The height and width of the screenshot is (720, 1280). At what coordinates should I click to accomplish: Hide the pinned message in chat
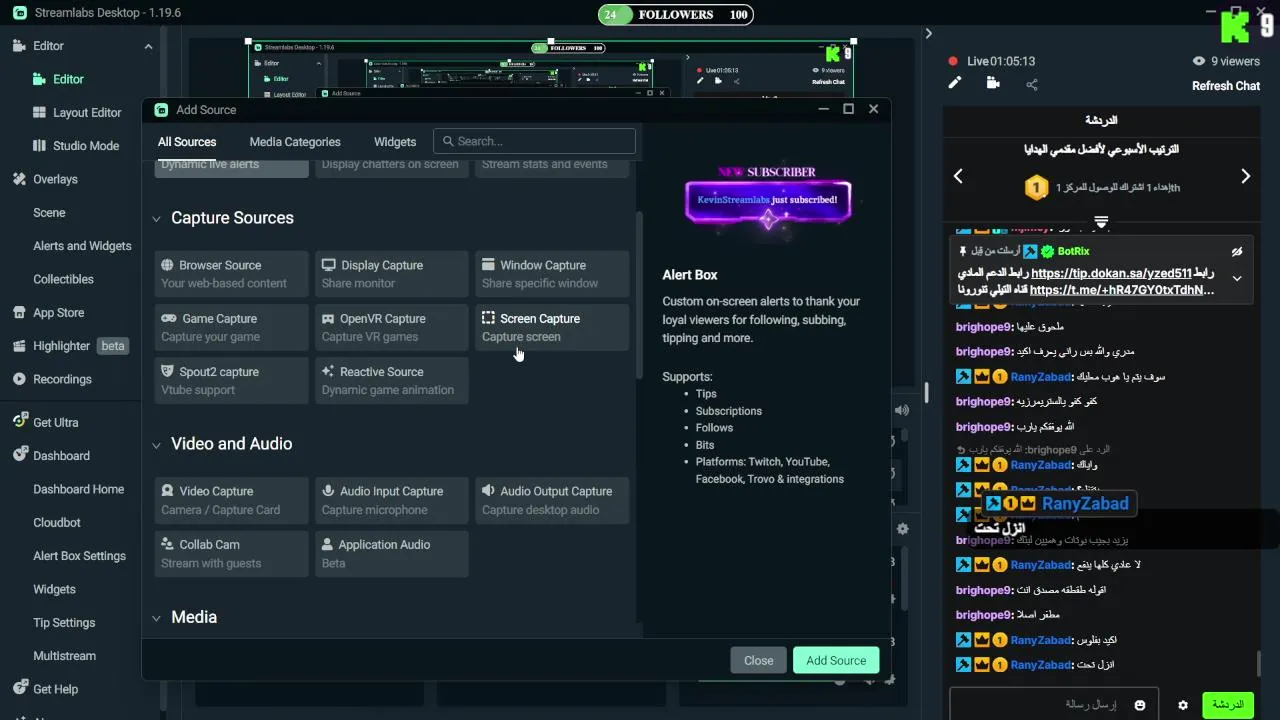point(1237,252)
